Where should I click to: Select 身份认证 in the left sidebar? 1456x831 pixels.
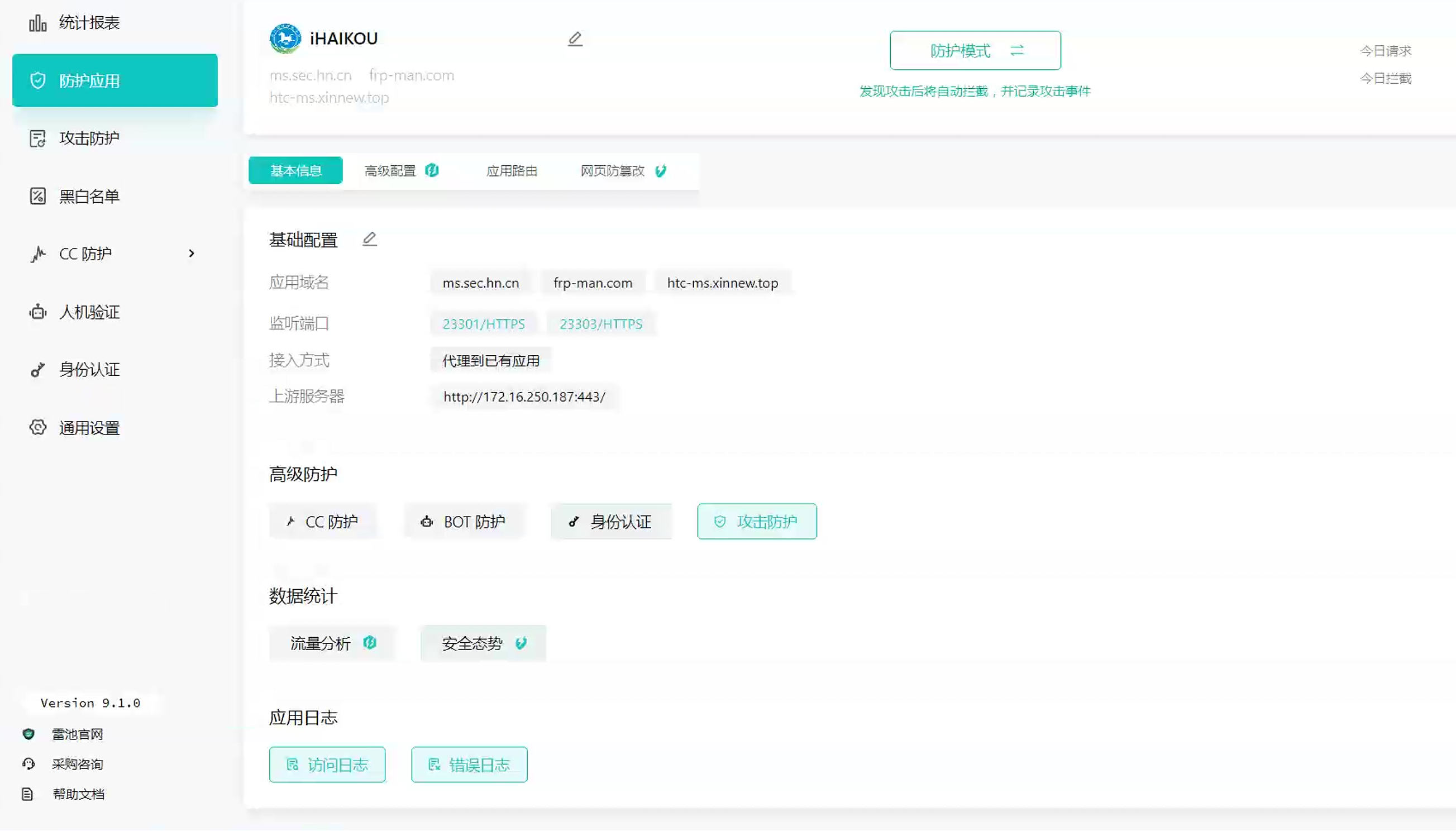click(89, 369)
